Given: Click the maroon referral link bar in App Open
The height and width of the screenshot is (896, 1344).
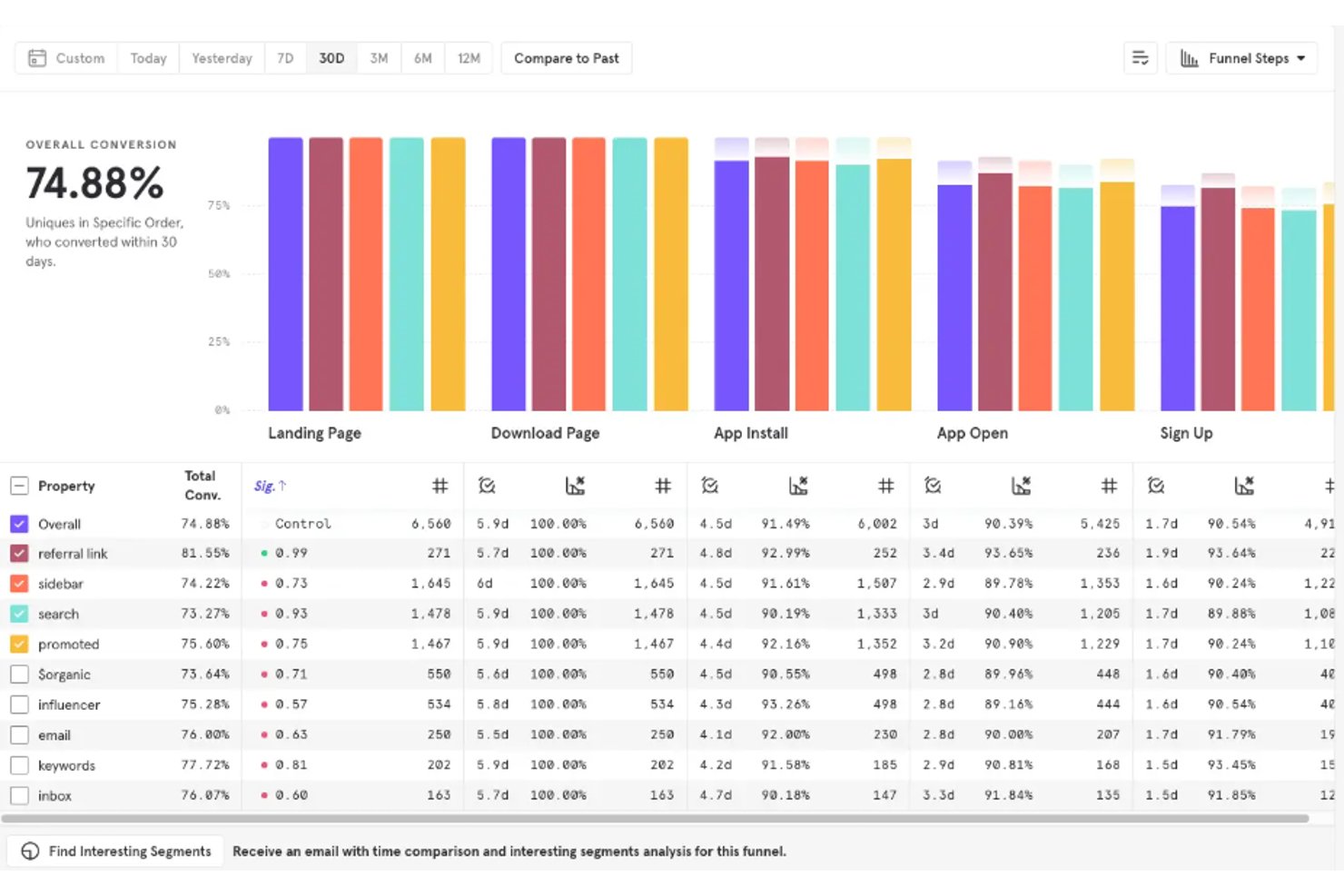Looking at the screenshot, I should (995, 291).
